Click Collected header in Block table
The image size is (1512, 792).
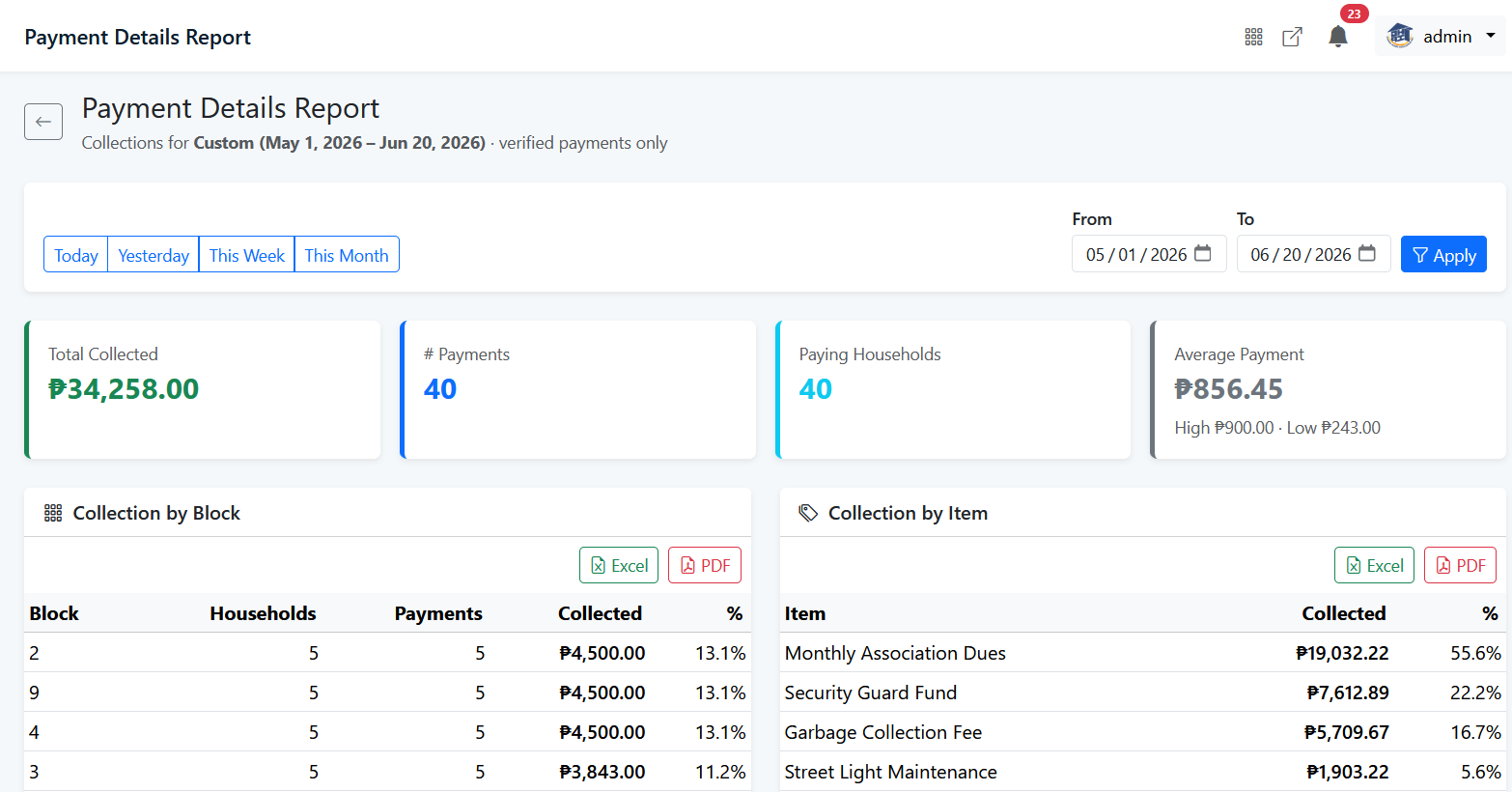coord(600,613)
